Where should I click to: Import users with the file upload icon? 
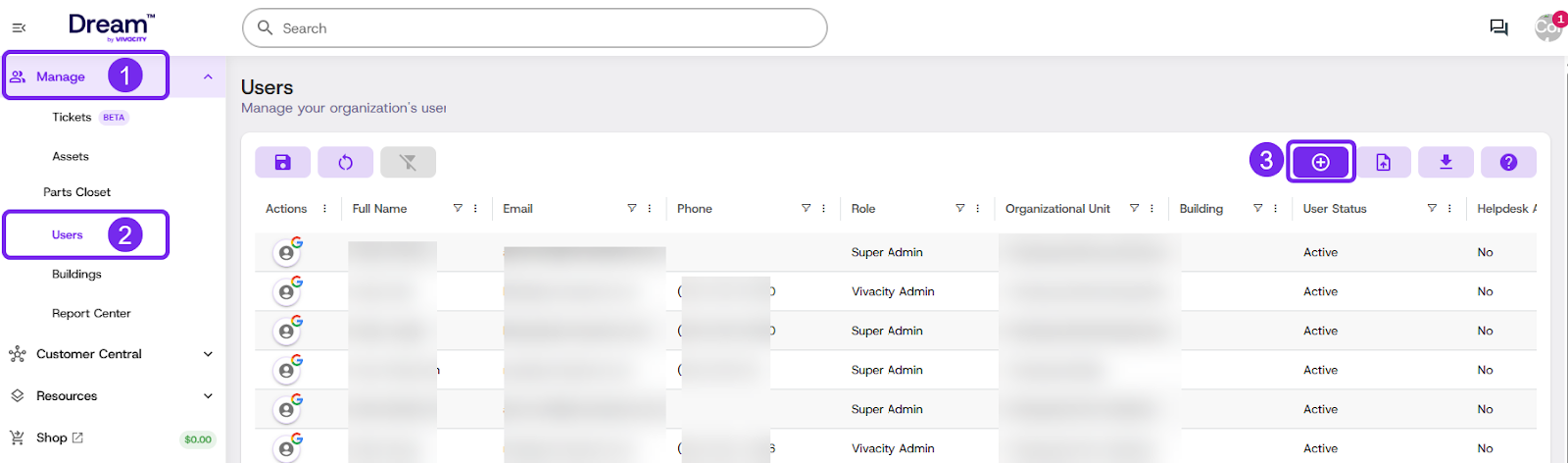point(1383,163)
